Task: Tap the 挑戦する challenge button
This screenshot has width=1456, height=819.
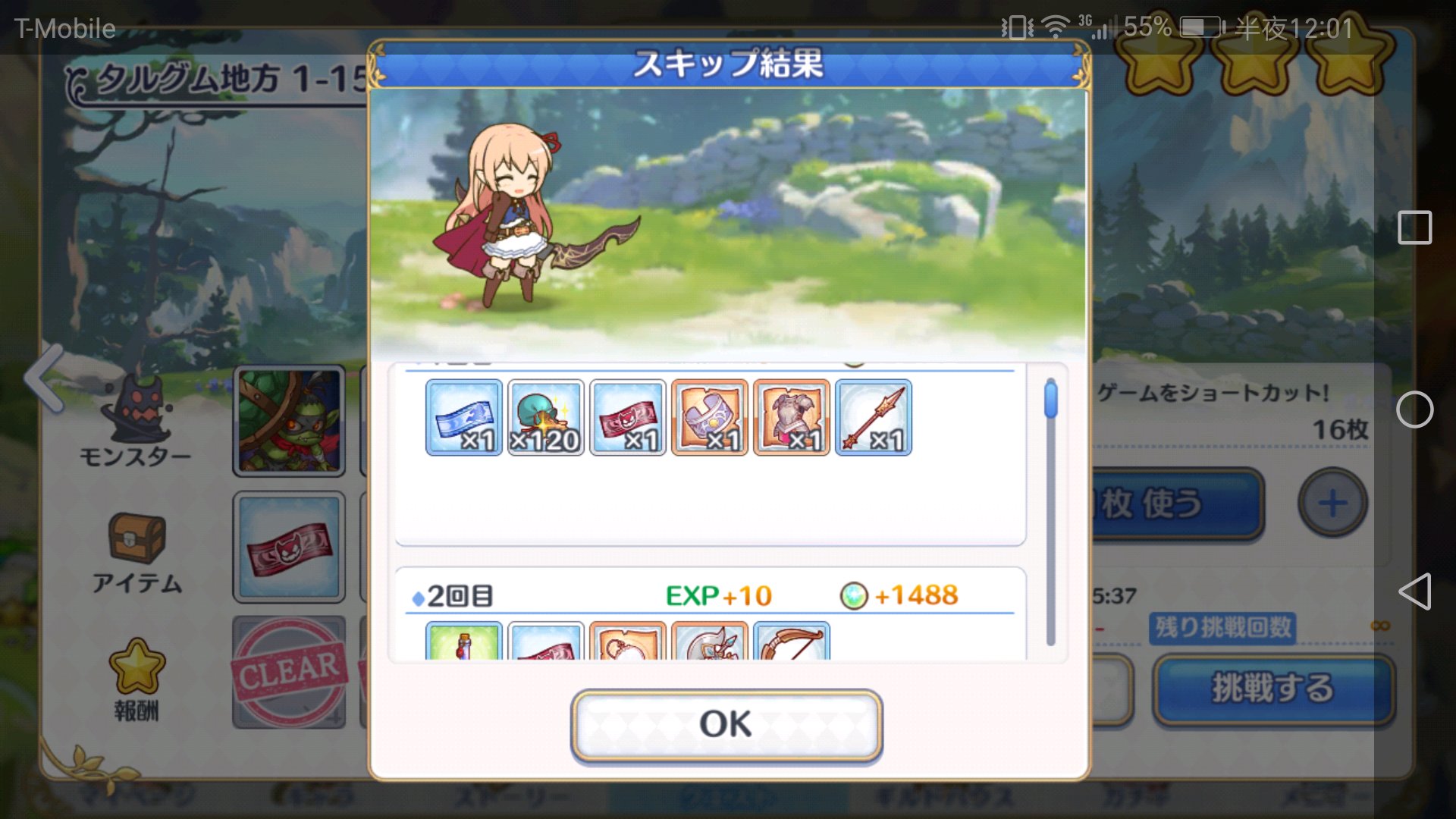Action: pos(1273,689)
